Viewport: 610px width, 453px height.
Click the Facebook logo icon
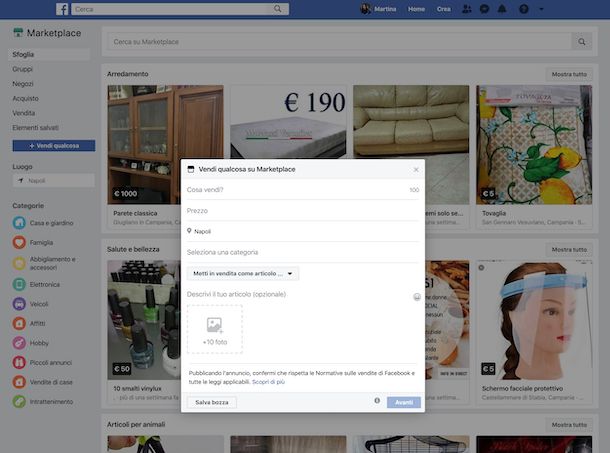[62, 9]
